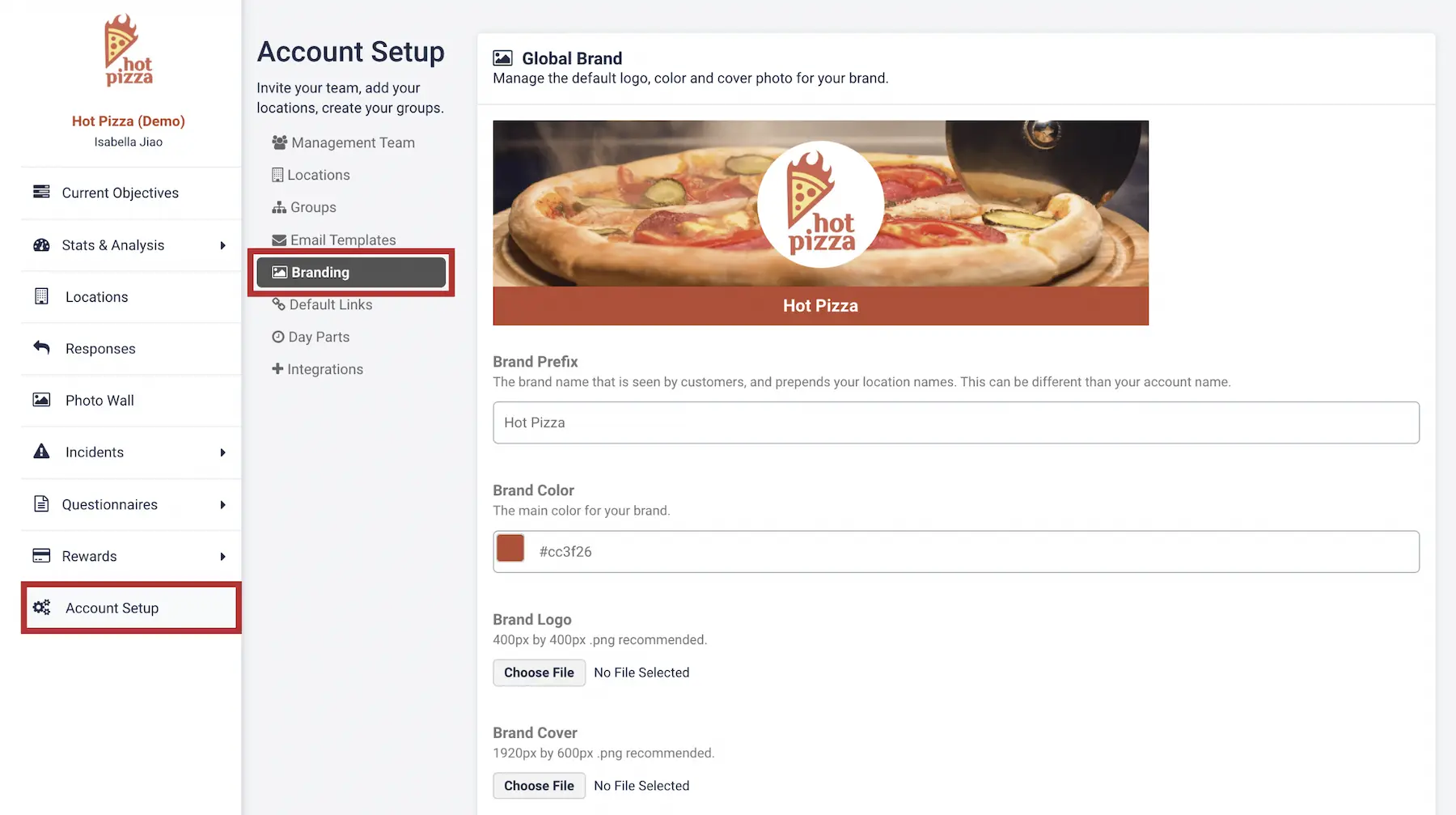Click the Stats & Analysis gauge icon

coord(41,244)
